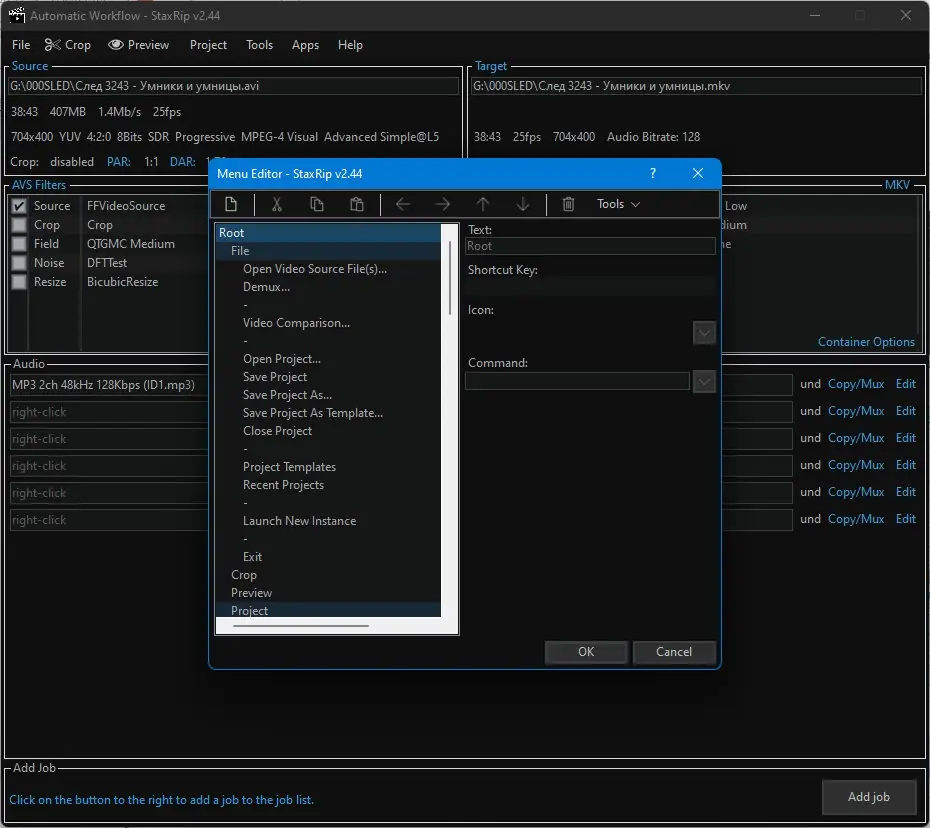930x828 pixels.
Task: Open the Apps menu in the menu bar
Action: click(x=305, y=45)
